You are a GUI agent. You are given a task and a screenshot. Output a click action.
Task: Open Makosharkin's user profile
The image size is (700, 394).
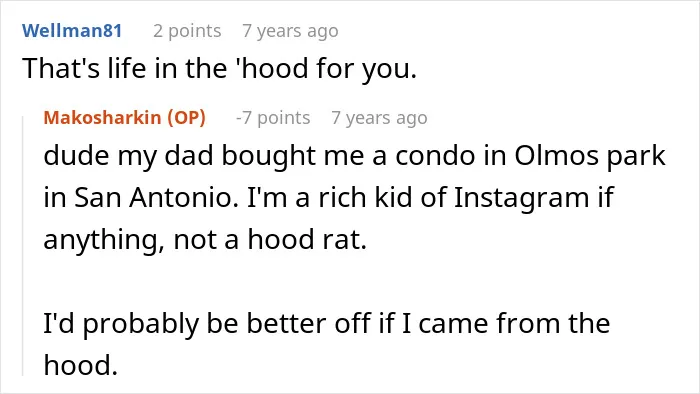click(102, 117)
